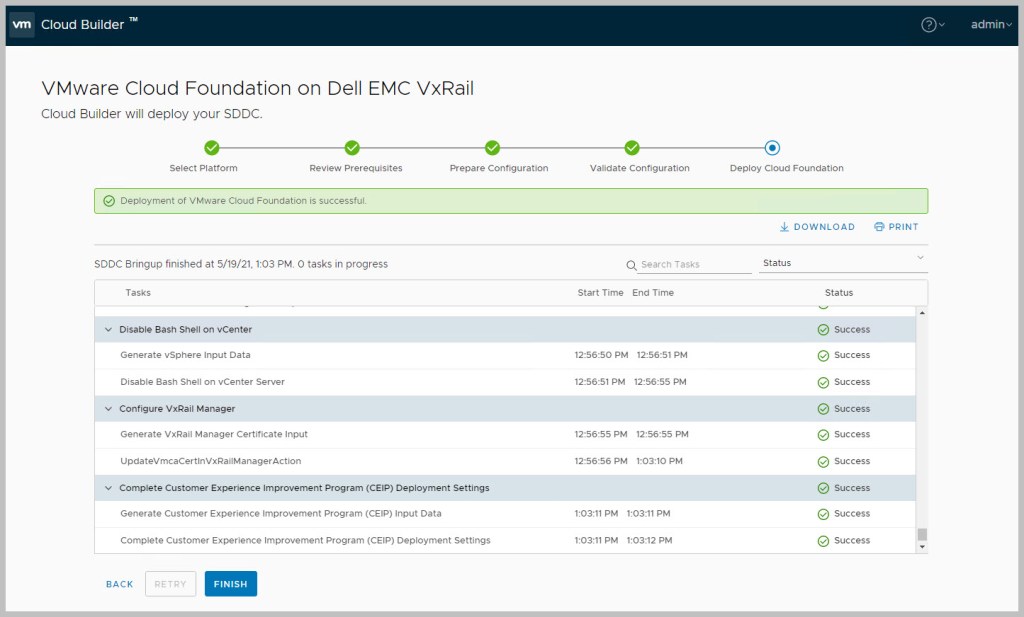The height and width of the screenshot is (617, 1024).
Task: Go Back to the previous step
Action: [119, 584]
